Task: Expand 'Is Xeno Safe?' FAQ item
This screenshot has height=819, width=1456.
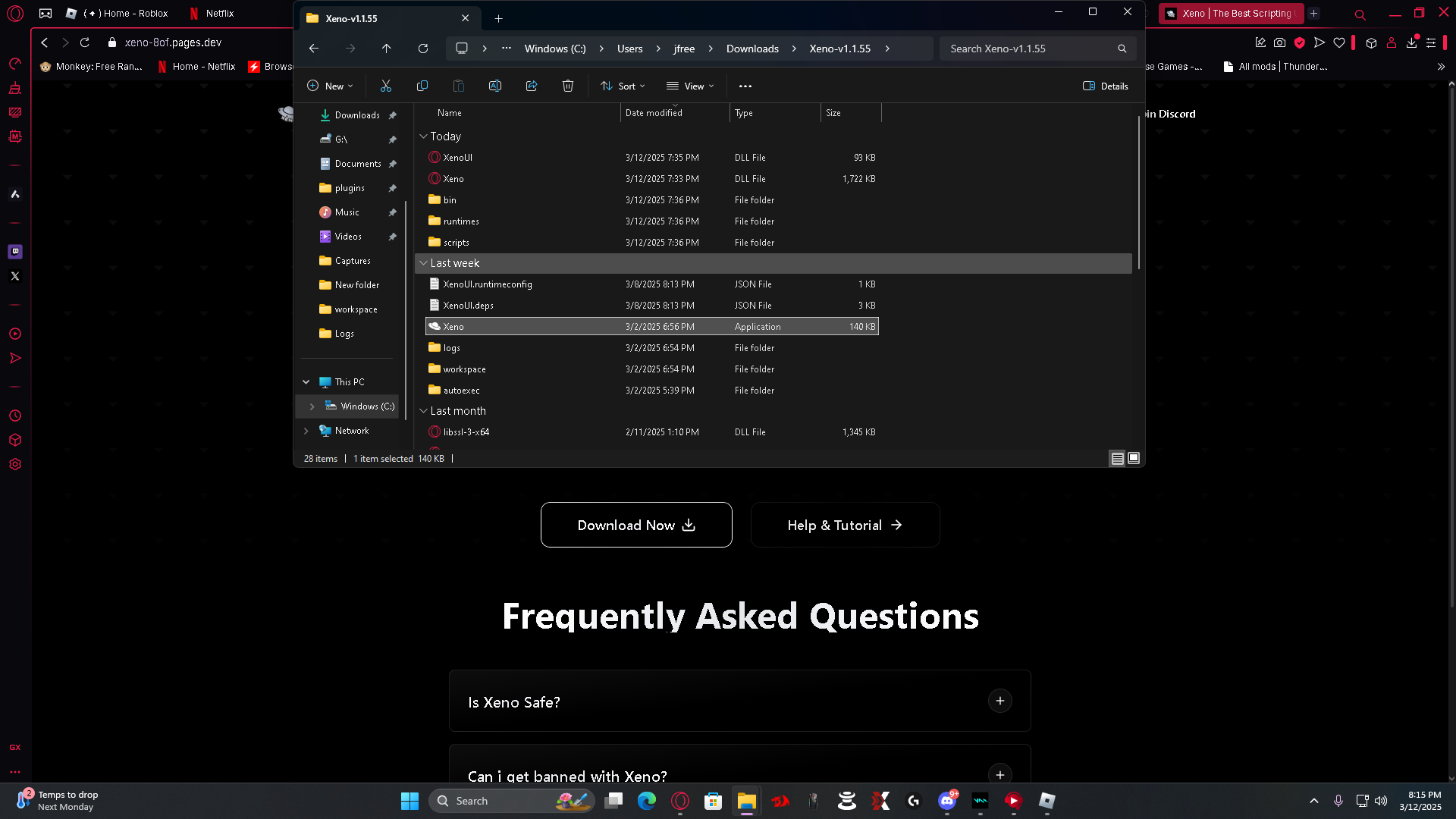Action: (x=1000, y=701)
